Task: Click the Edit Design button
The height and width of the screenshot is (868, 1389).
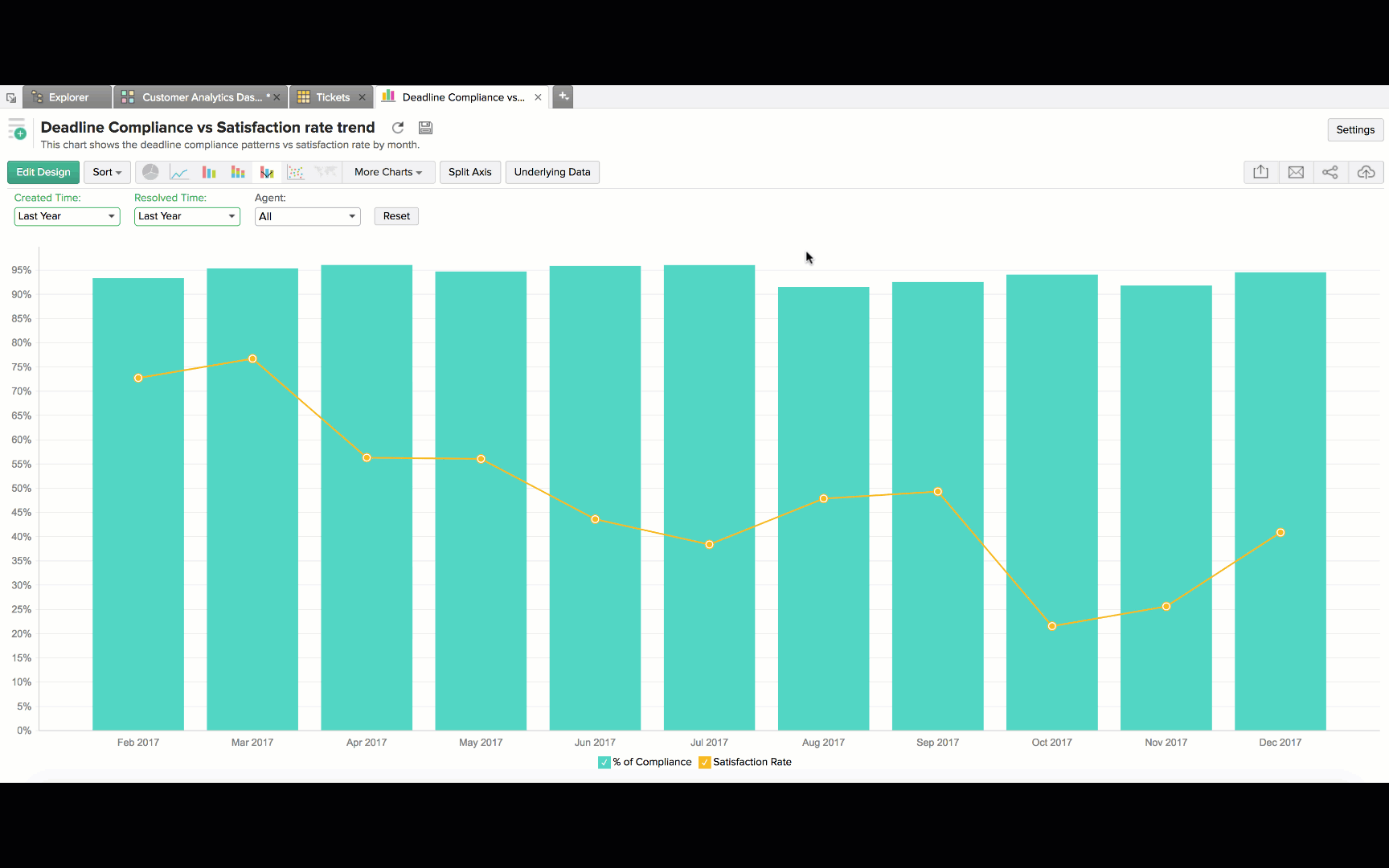Action: [43, 172]
